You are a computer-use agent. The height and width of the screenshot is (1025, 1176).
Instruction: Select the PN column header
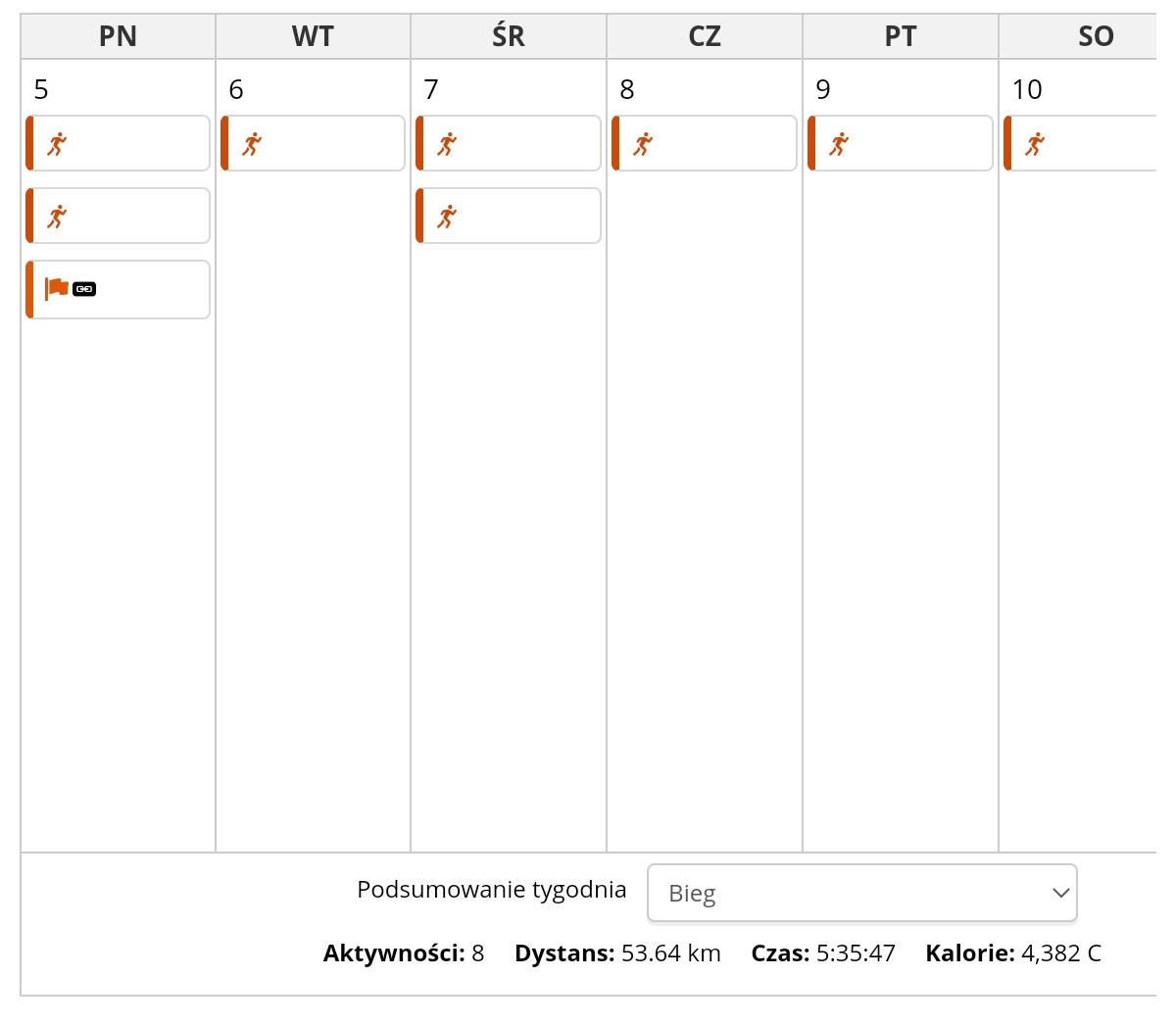(118, 37)
